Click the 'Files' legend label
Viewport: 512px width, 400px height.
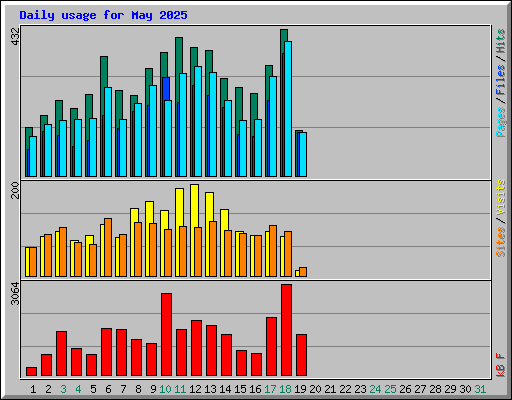[x=500, y=80]
